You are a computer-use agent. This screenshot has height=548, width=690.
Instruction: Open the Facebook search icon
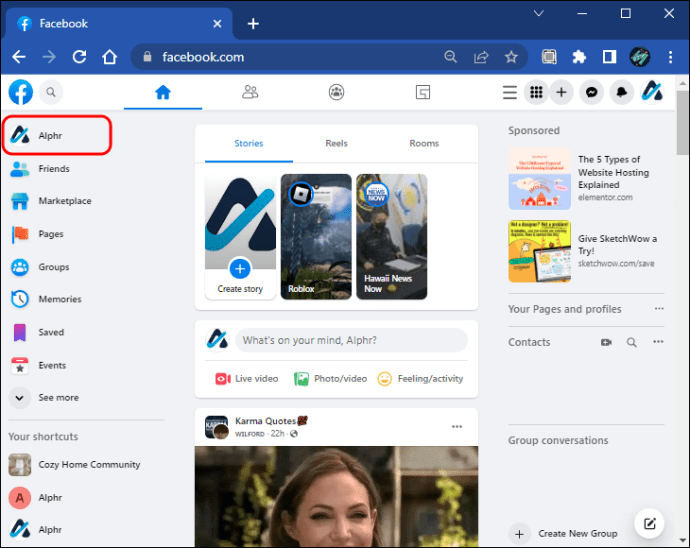tap(50, 92)
